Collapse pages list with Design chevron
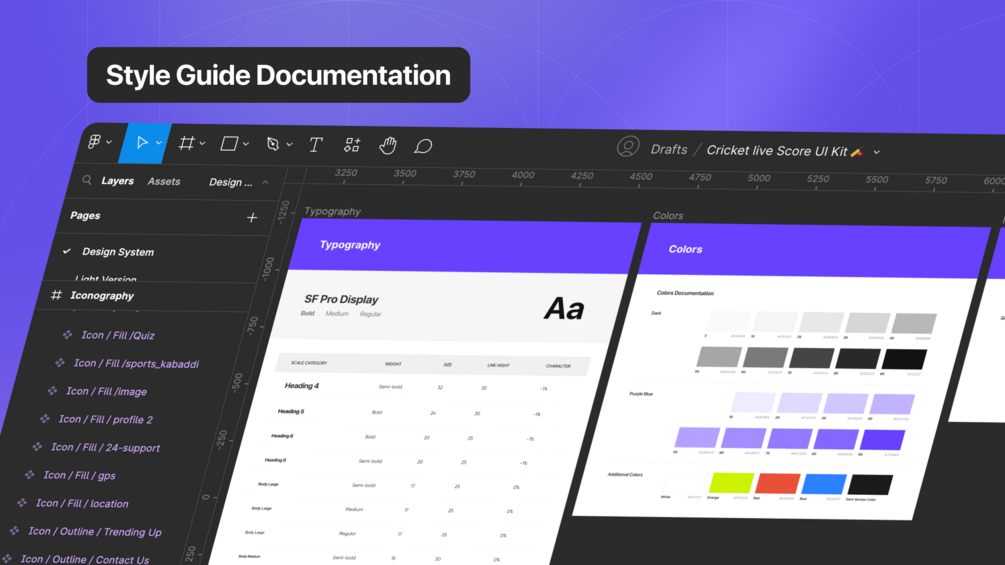 [265, 183]
